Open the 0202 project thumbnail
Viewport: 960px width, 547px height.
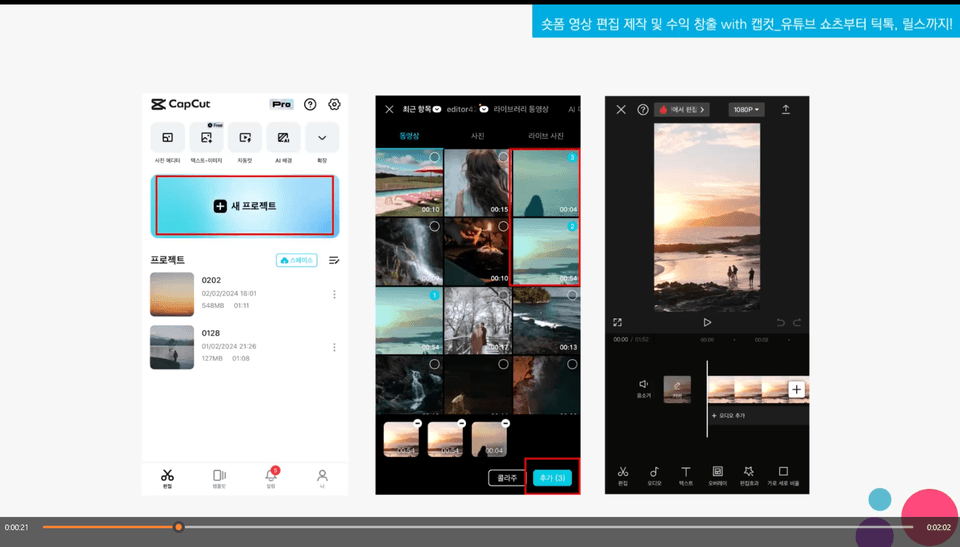click(172, 294)
